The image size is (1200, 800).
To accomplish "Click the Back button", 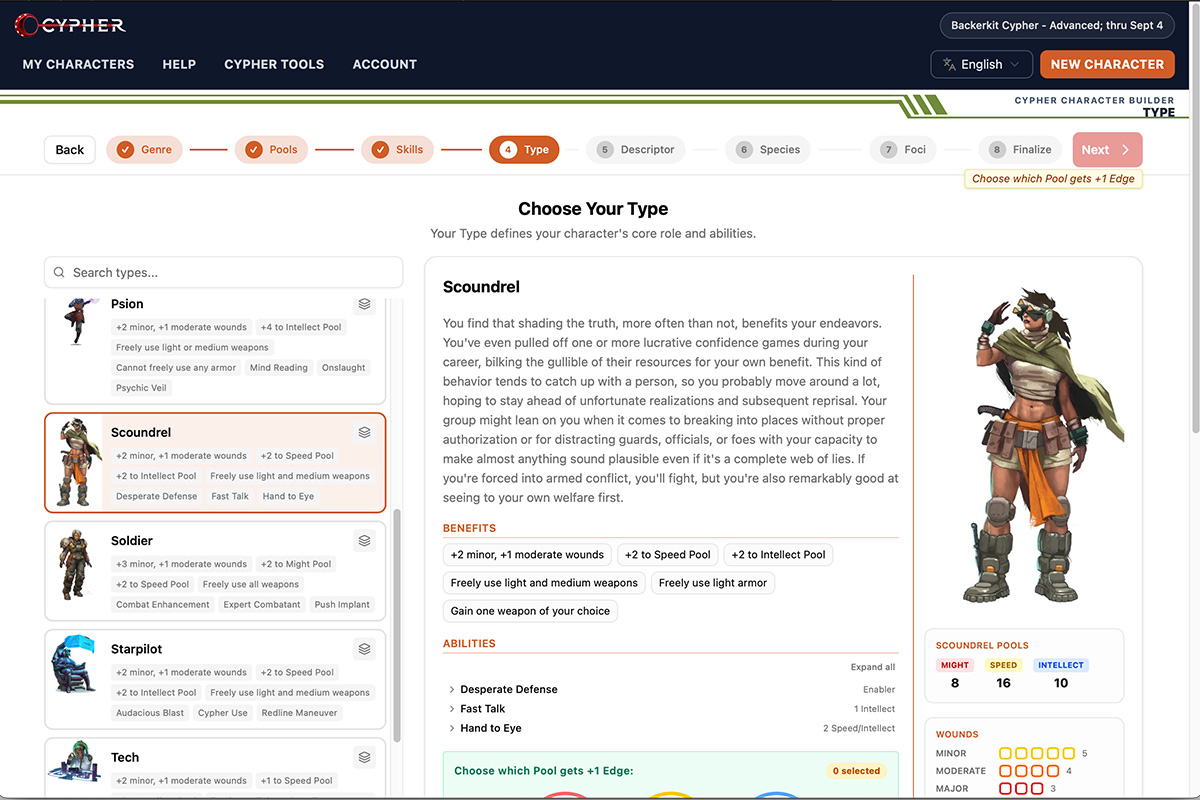I will pyautogui.click(x=70, y=150).
